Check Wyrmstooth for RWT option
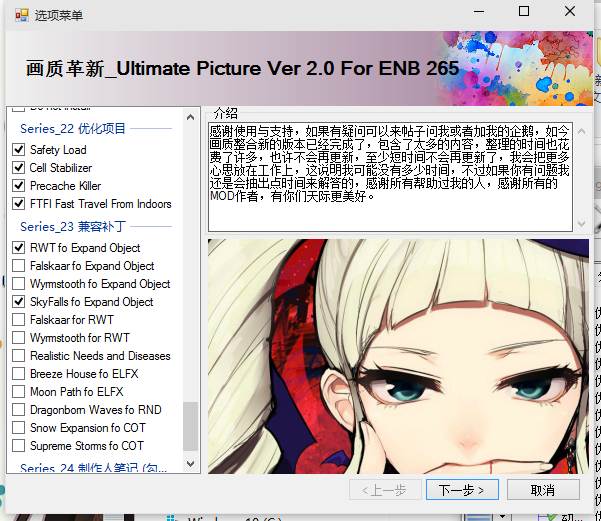Viewport: 601px width, 521px height. point(18,338)
